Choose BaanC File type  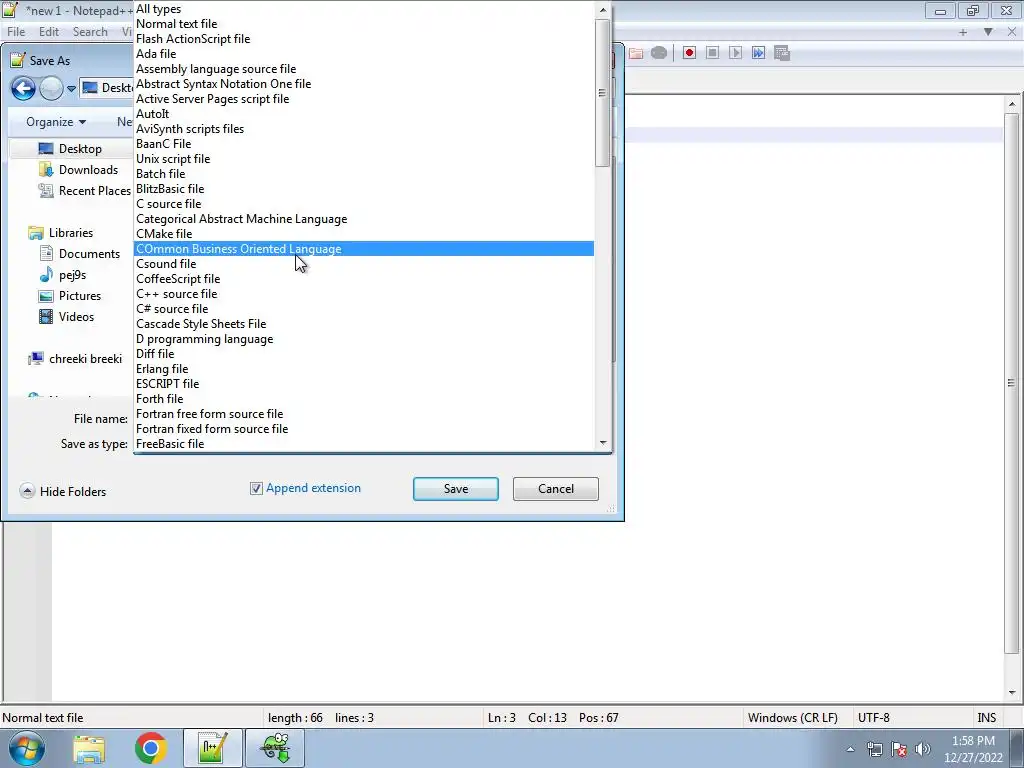(364, 144)
